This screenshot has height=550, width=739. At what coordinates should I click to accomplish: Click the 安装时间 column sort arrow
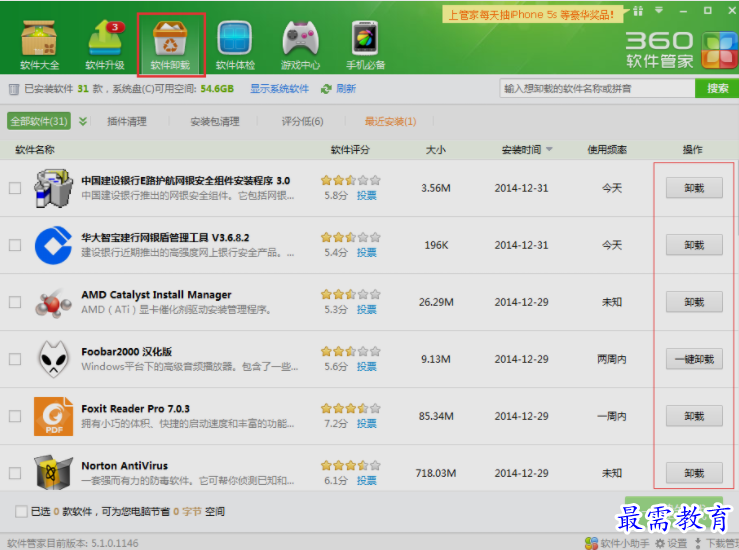coord(549,150)
